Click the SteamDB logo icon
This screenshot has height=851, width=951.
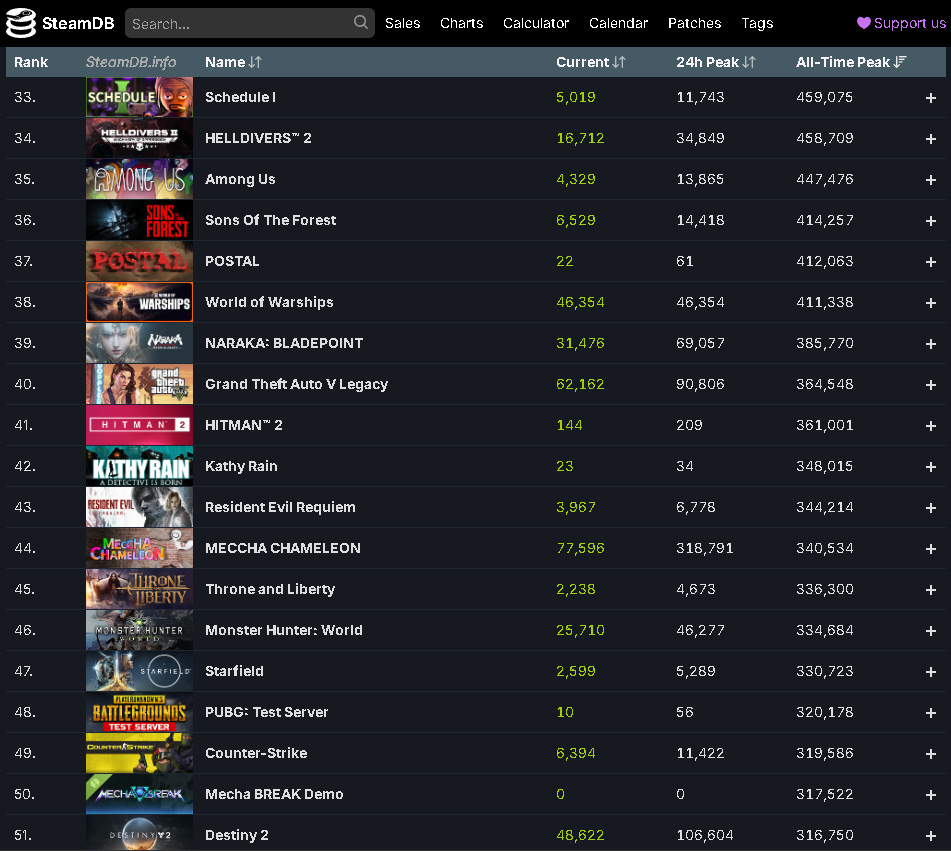(x=21, y=23)
